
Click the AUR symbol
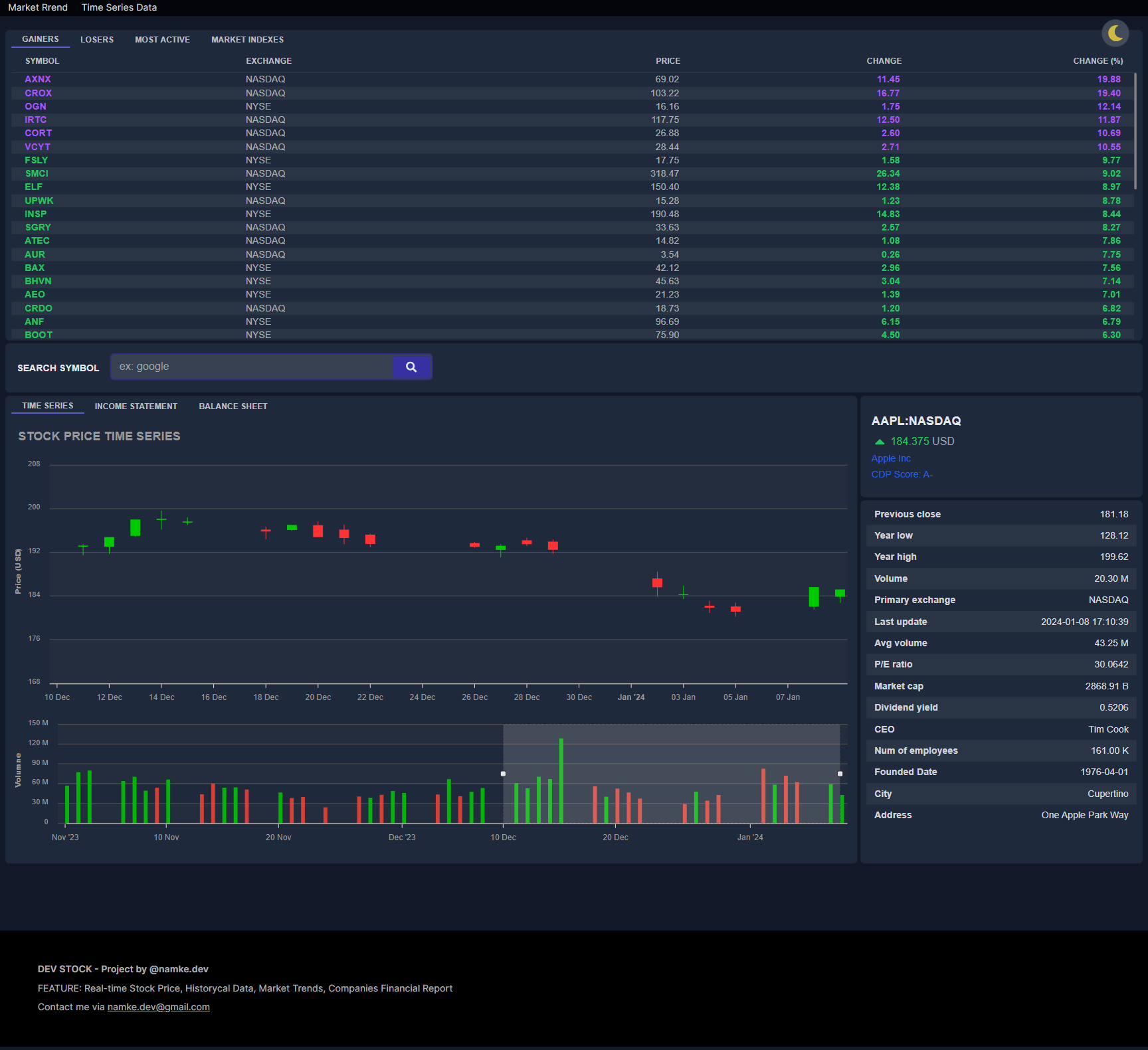coord(35,254)
